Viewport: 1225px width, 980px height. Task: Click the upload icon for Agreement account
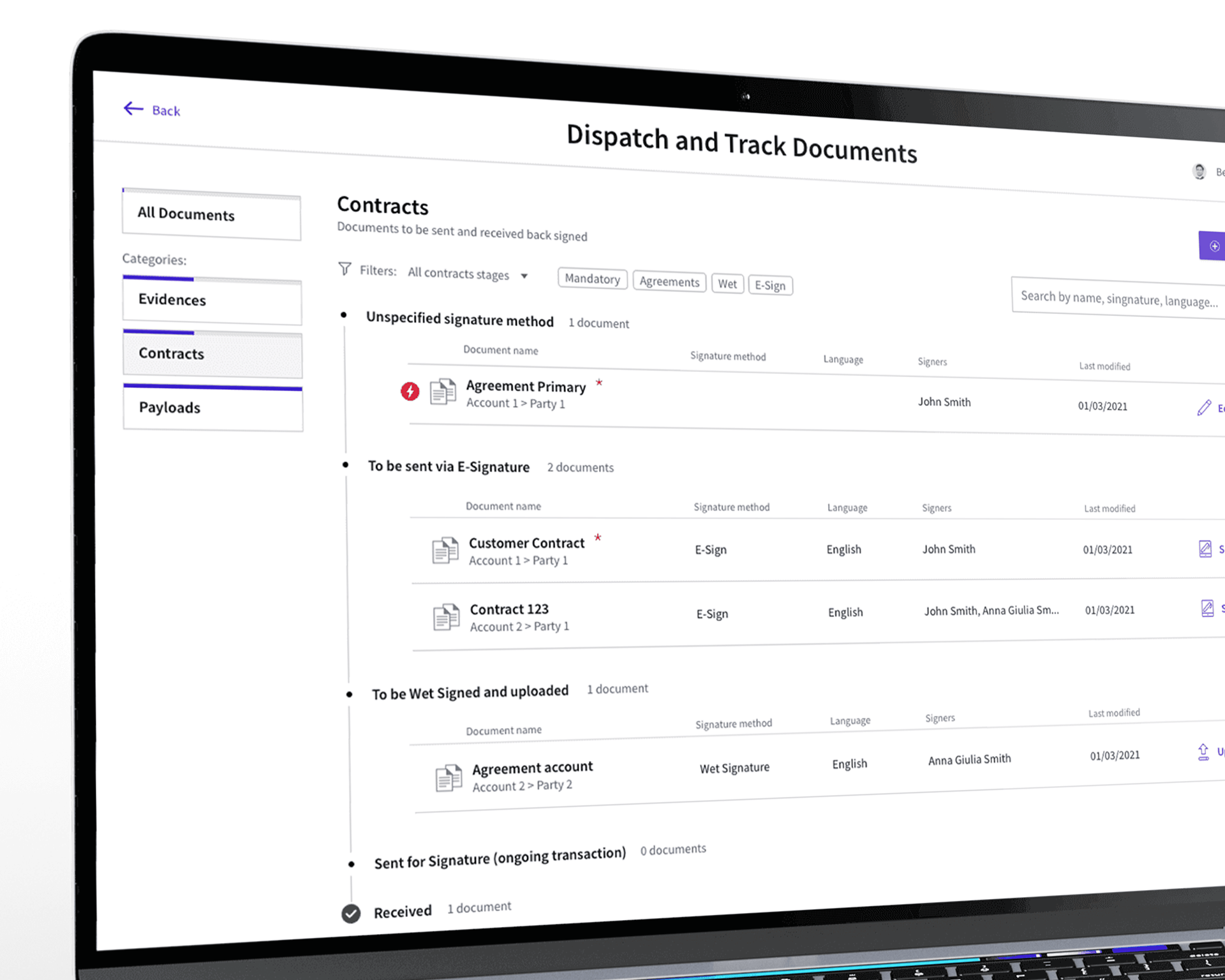coord(1203,752)
